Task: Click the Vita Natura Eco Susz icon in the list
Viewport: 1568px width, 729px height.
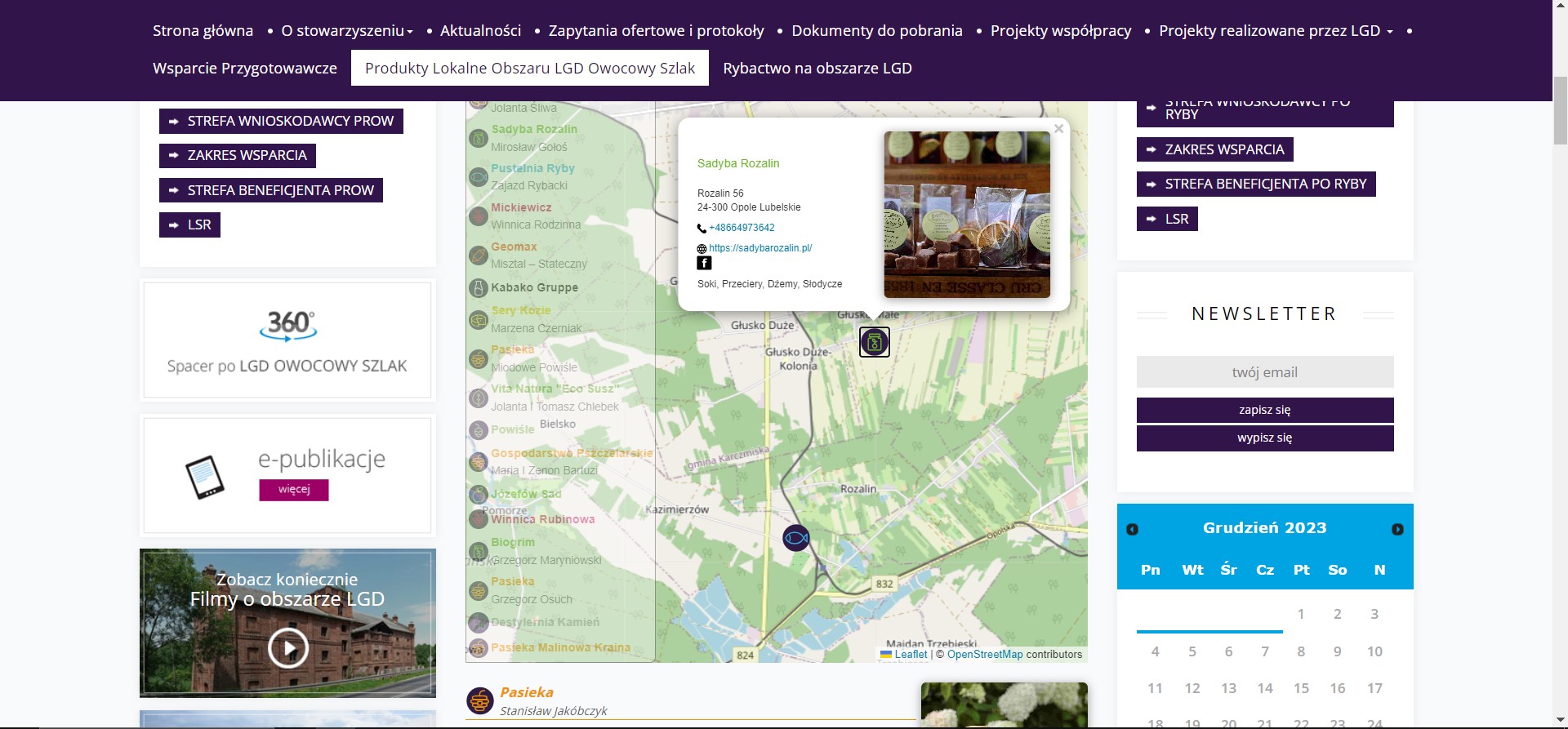Action: coord(479,398)
